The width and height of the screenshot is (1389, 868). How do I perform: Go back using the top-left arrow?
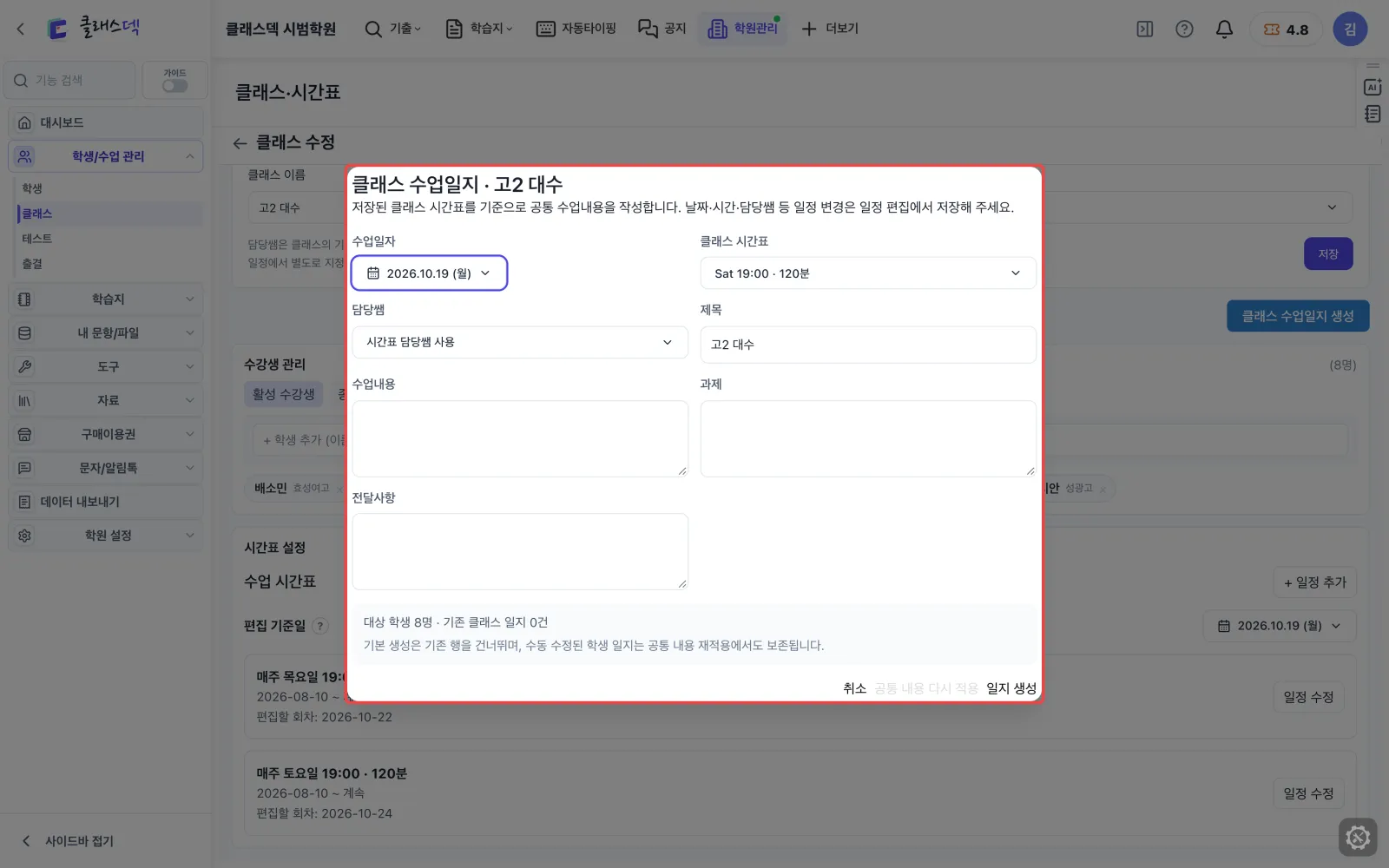coord(21,30)
